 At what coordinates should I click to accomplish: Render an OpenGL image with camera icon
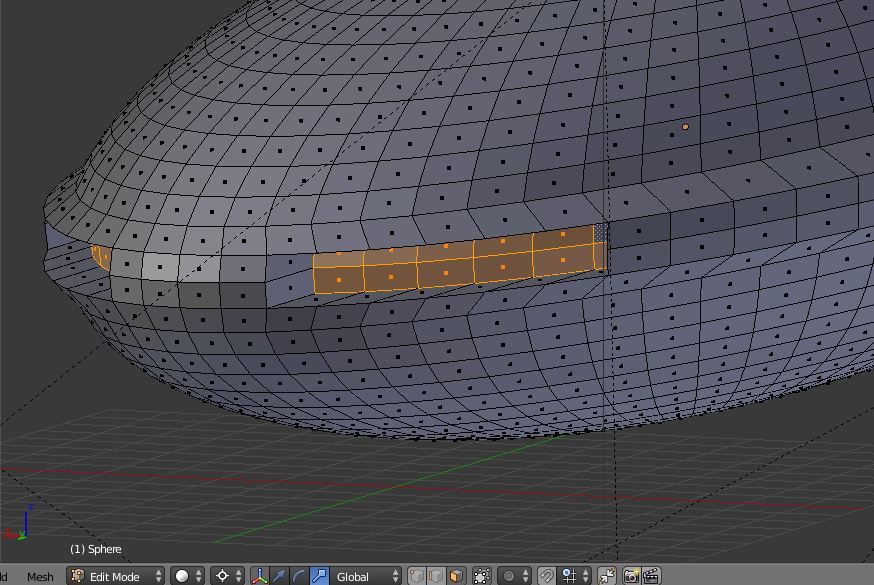tap(632, 576)
